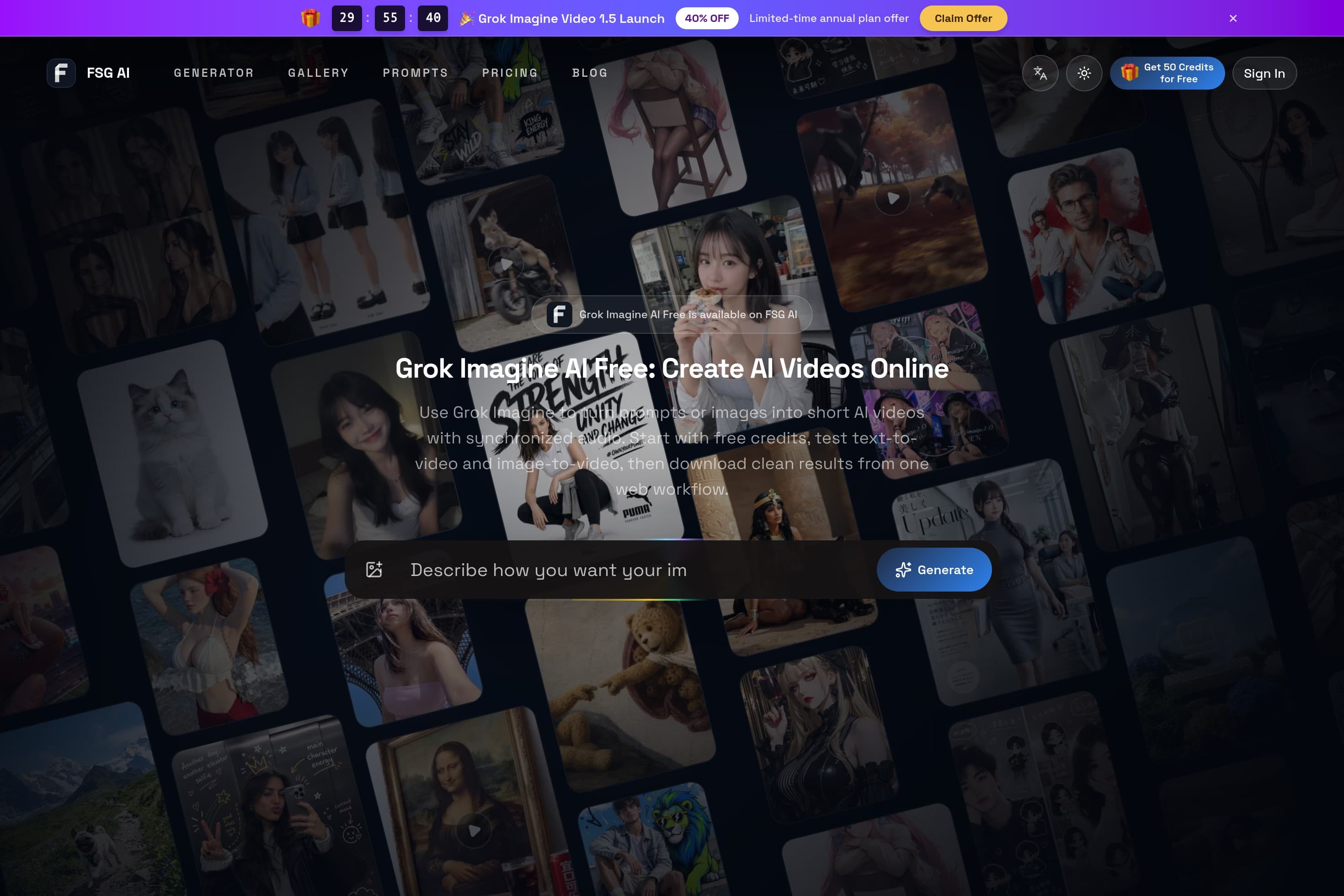Go to the Gallery page
Viewport: 1344px width, 896px height.
[318, 73]
